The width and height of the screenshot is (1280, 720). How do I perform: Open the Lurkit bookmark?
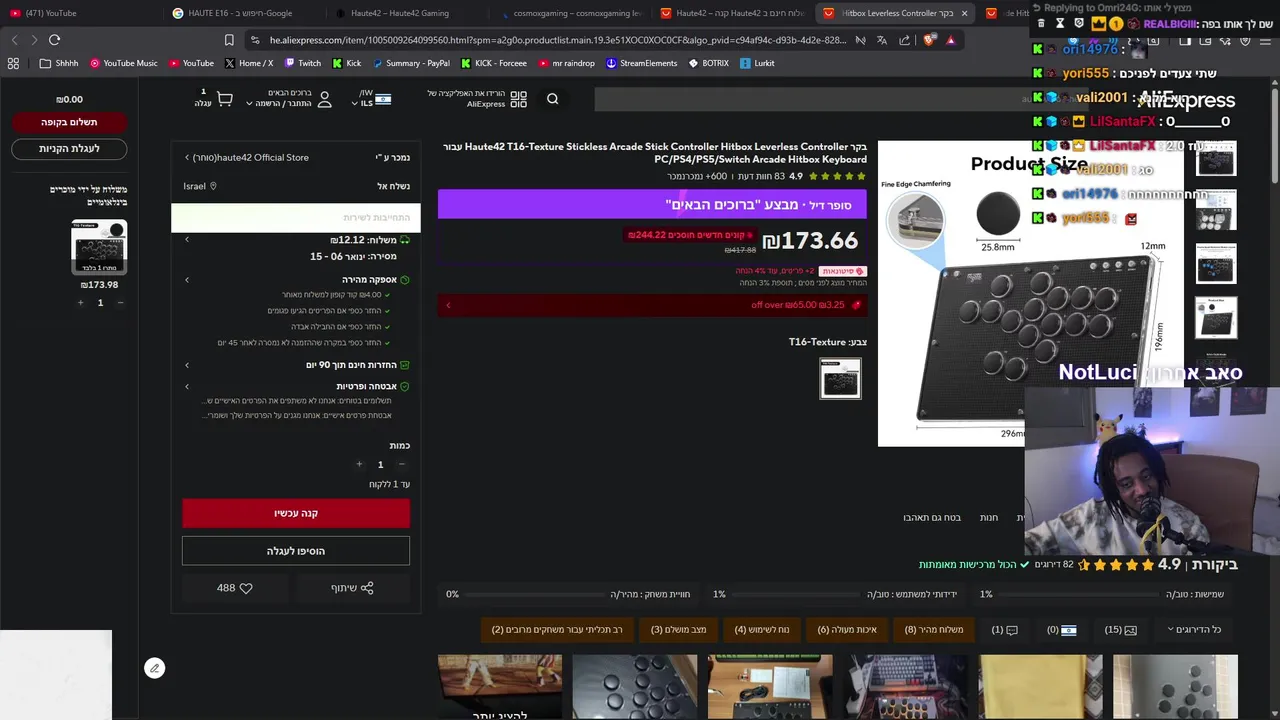coord(757,63)
